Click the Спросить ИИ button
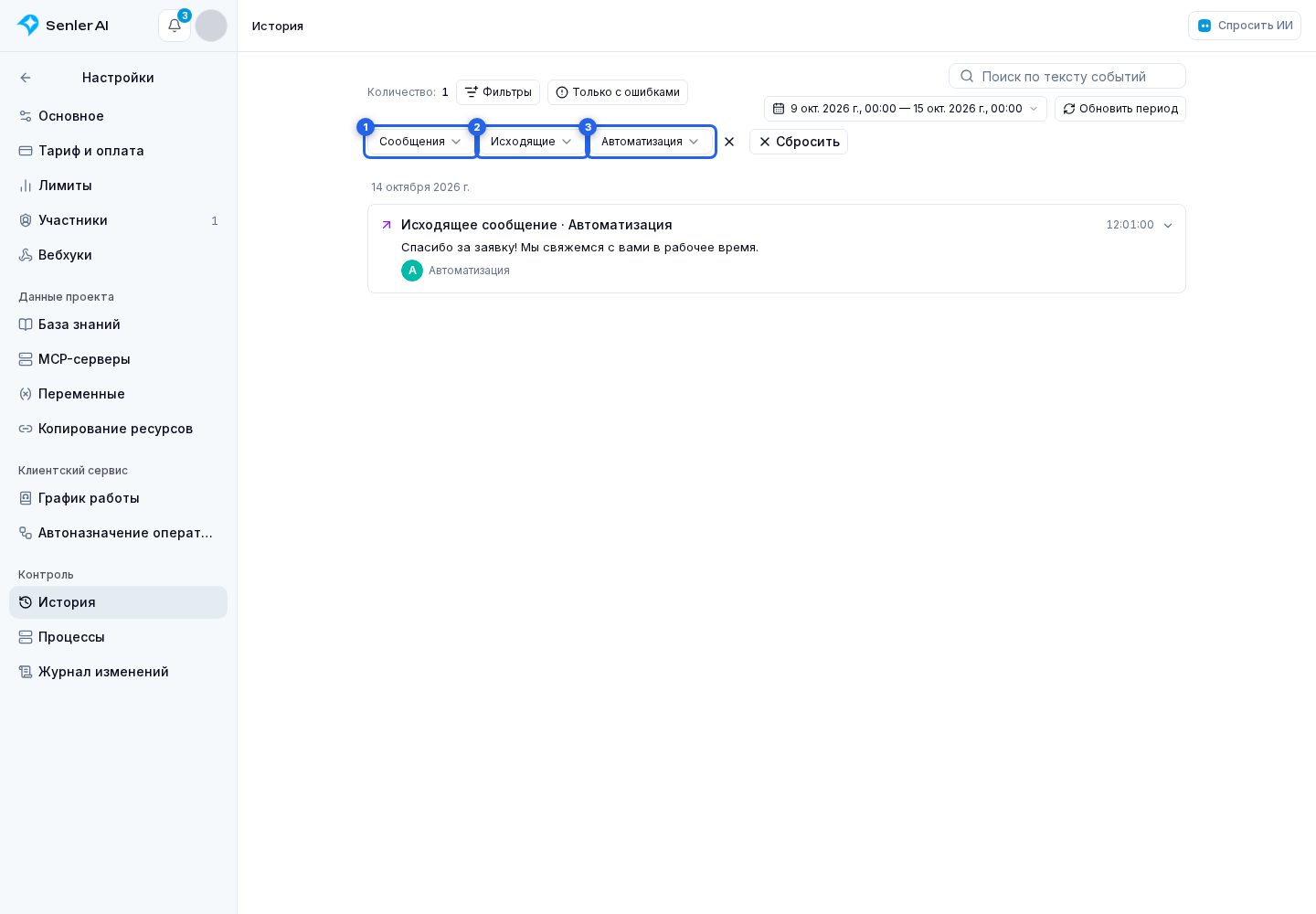Image resolution: width=1316 pixels, height=914 pixels. (1245, 26)
